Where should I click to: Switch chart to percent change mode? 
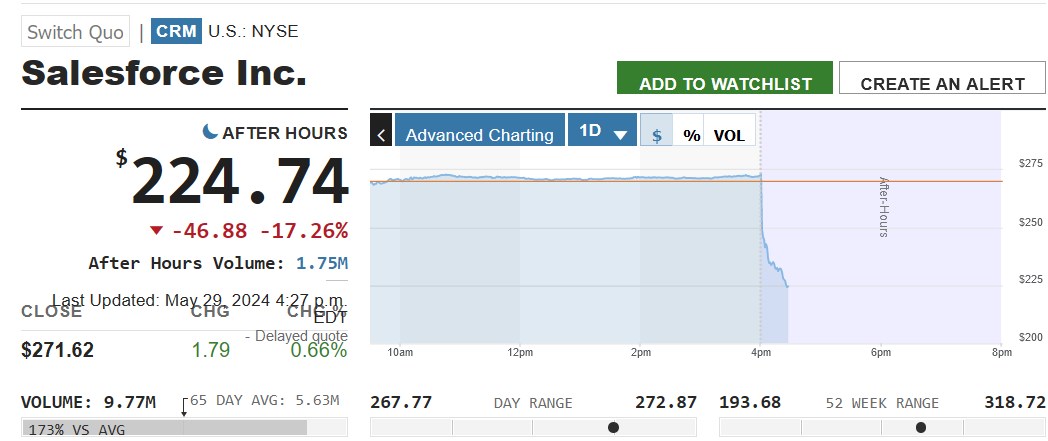tap(691, 134)
